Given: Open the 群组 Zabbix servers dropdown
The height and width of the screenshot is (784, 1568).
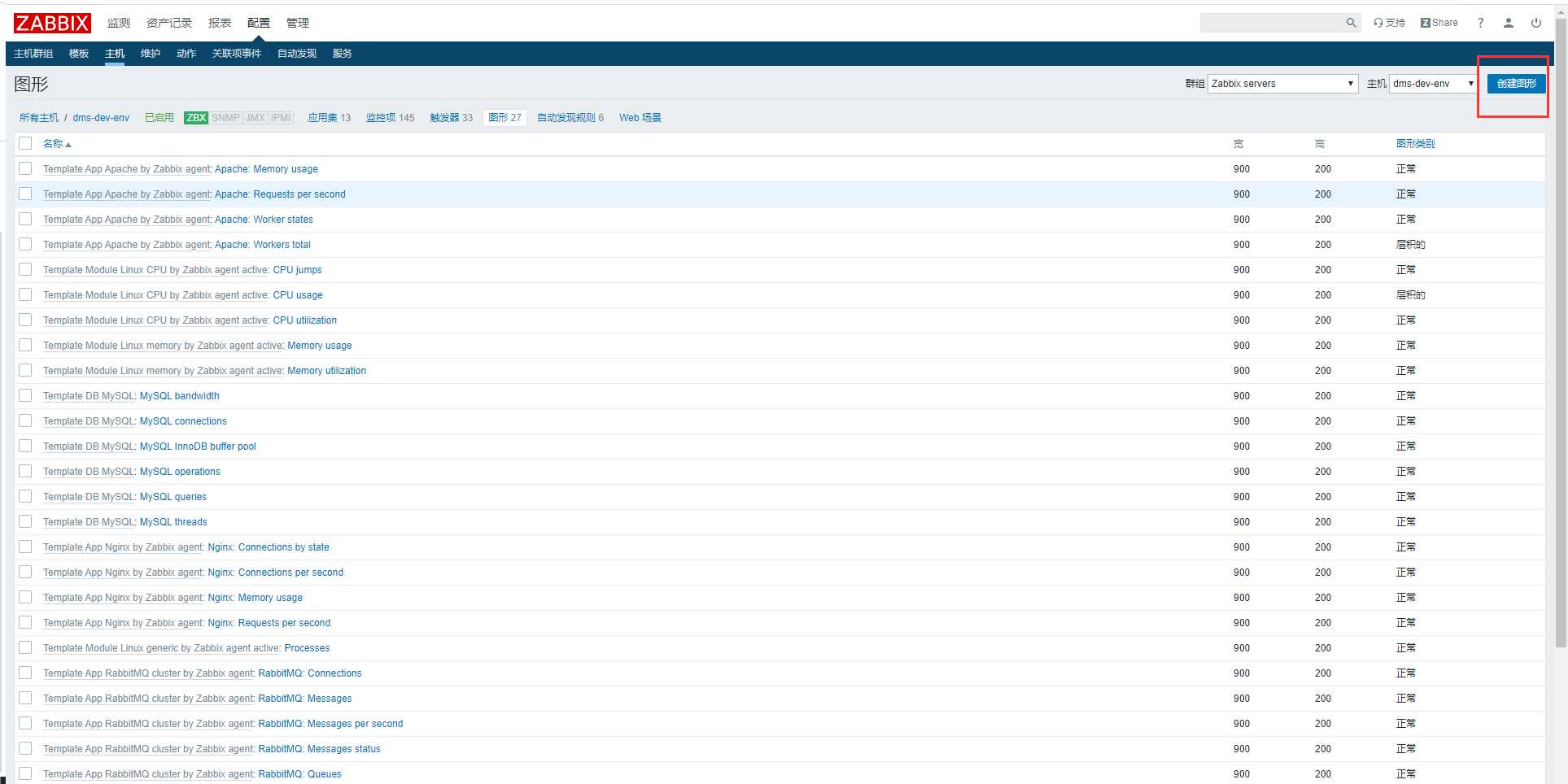Looking at the screenshot, I should click(1283, 84).
